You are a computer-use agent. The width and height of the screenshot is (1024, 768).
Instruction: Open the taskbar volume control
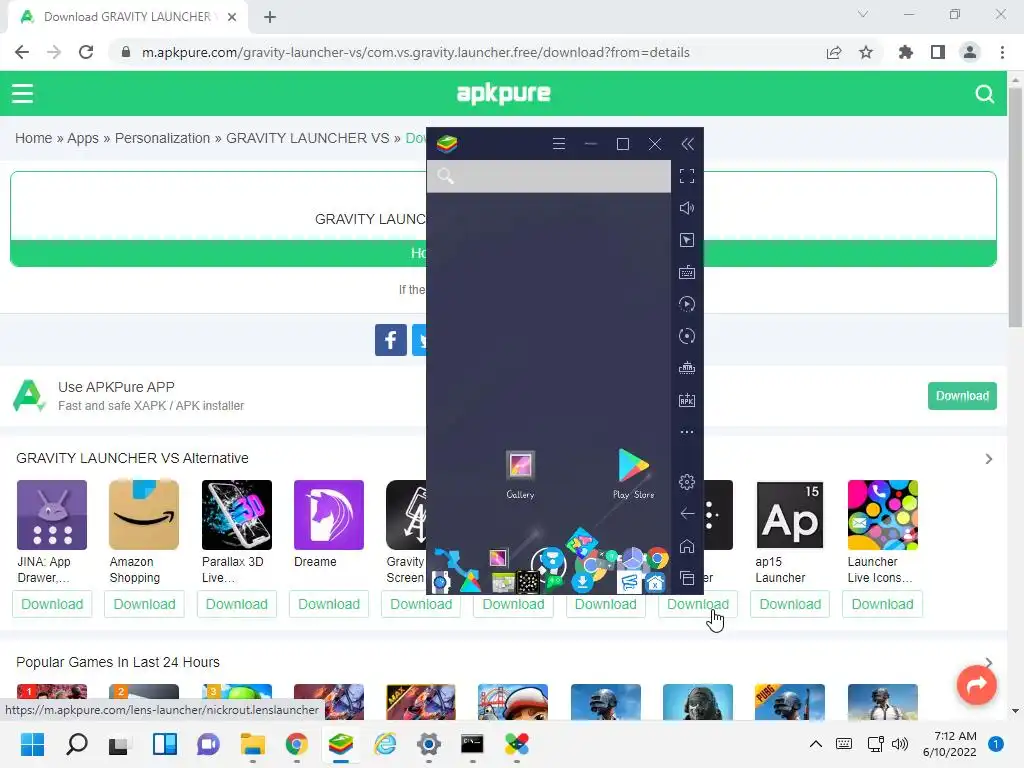point(900,744)
